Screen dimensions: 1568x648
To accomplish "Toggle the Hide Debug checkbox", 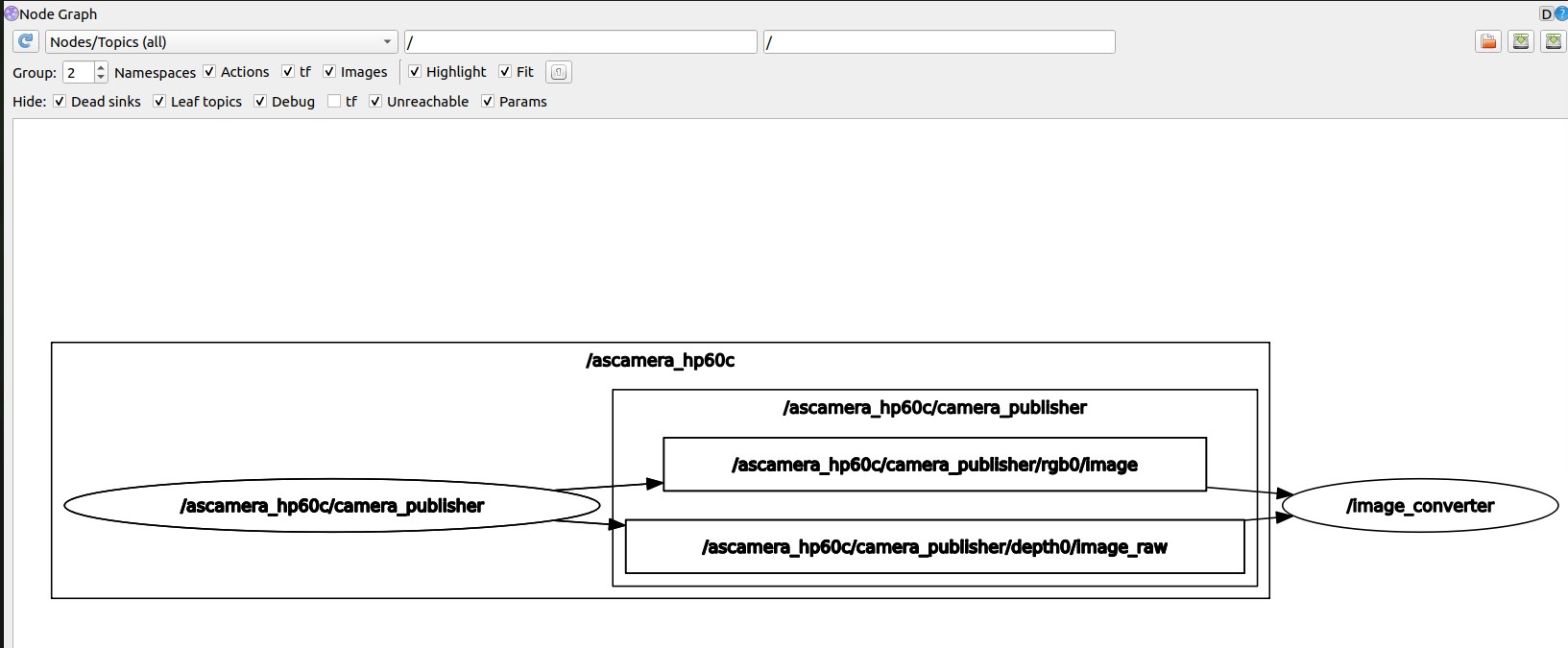I will pyautogui.click(x=260, y=102).
